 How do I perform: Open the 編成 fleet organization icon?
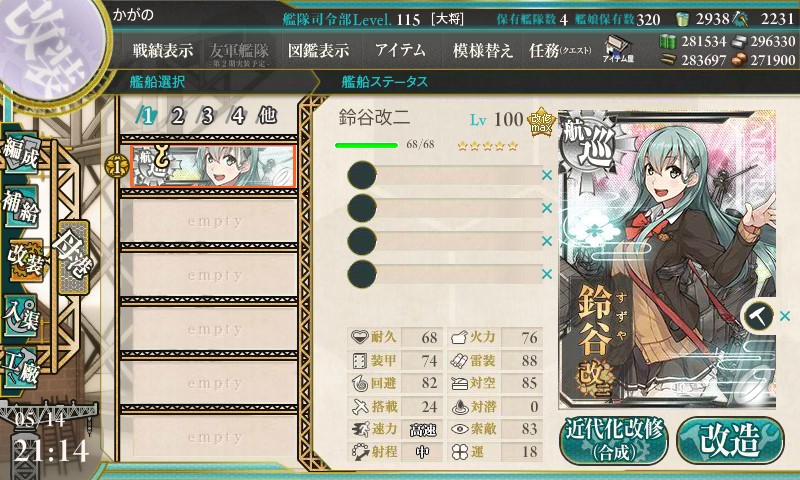click(x=21, y=154)
